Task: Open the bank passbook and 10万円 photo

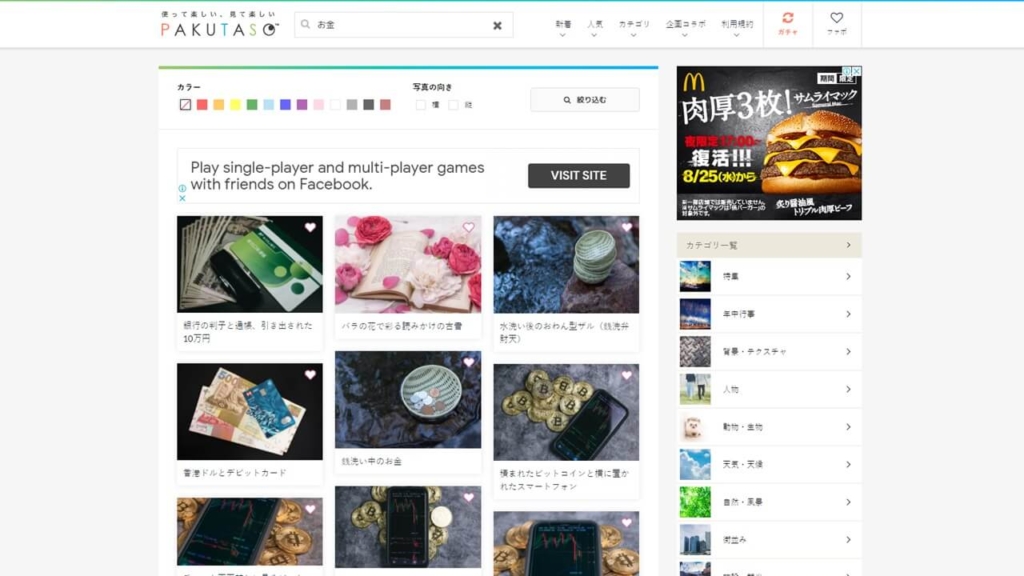Action: click(249, 264)
